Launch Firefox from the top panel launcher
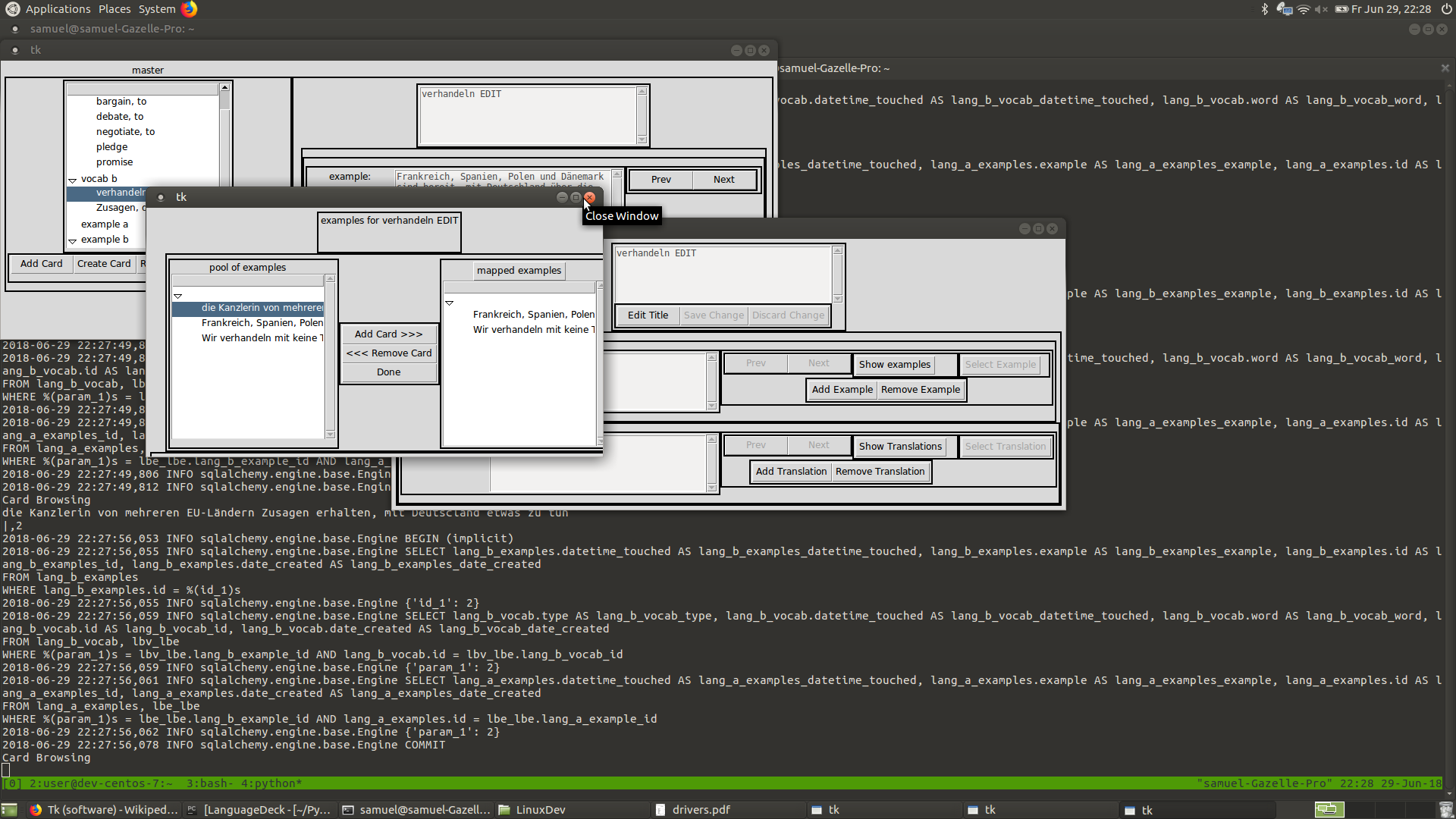The width and height of the screenshot is (1456, 819). (x=189, y=9)
